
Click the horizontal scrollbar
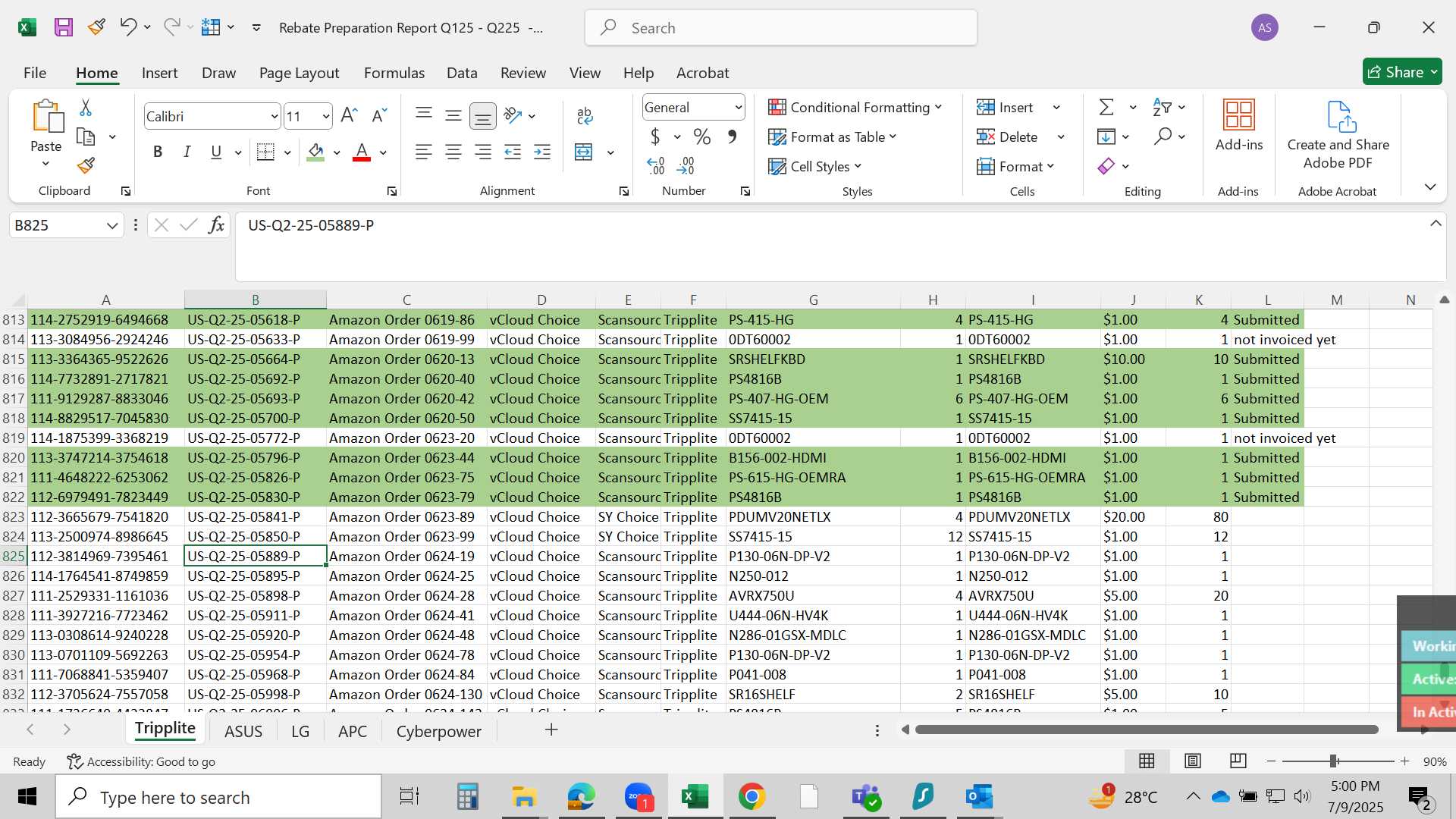pos(1146,730)
